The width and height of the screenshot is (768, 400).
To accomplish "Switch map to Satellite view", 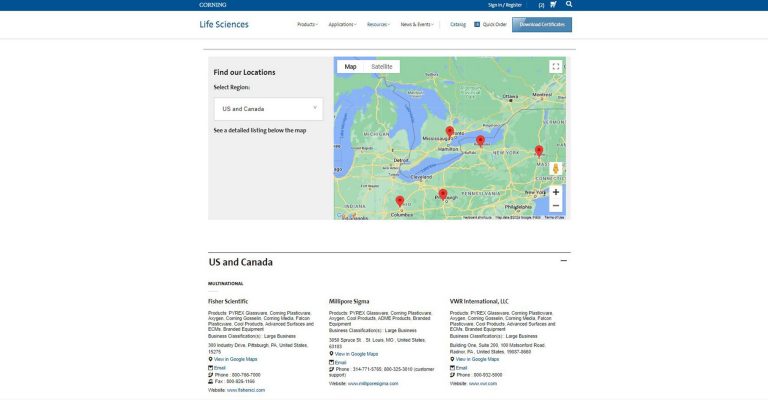I will point(382,67).
